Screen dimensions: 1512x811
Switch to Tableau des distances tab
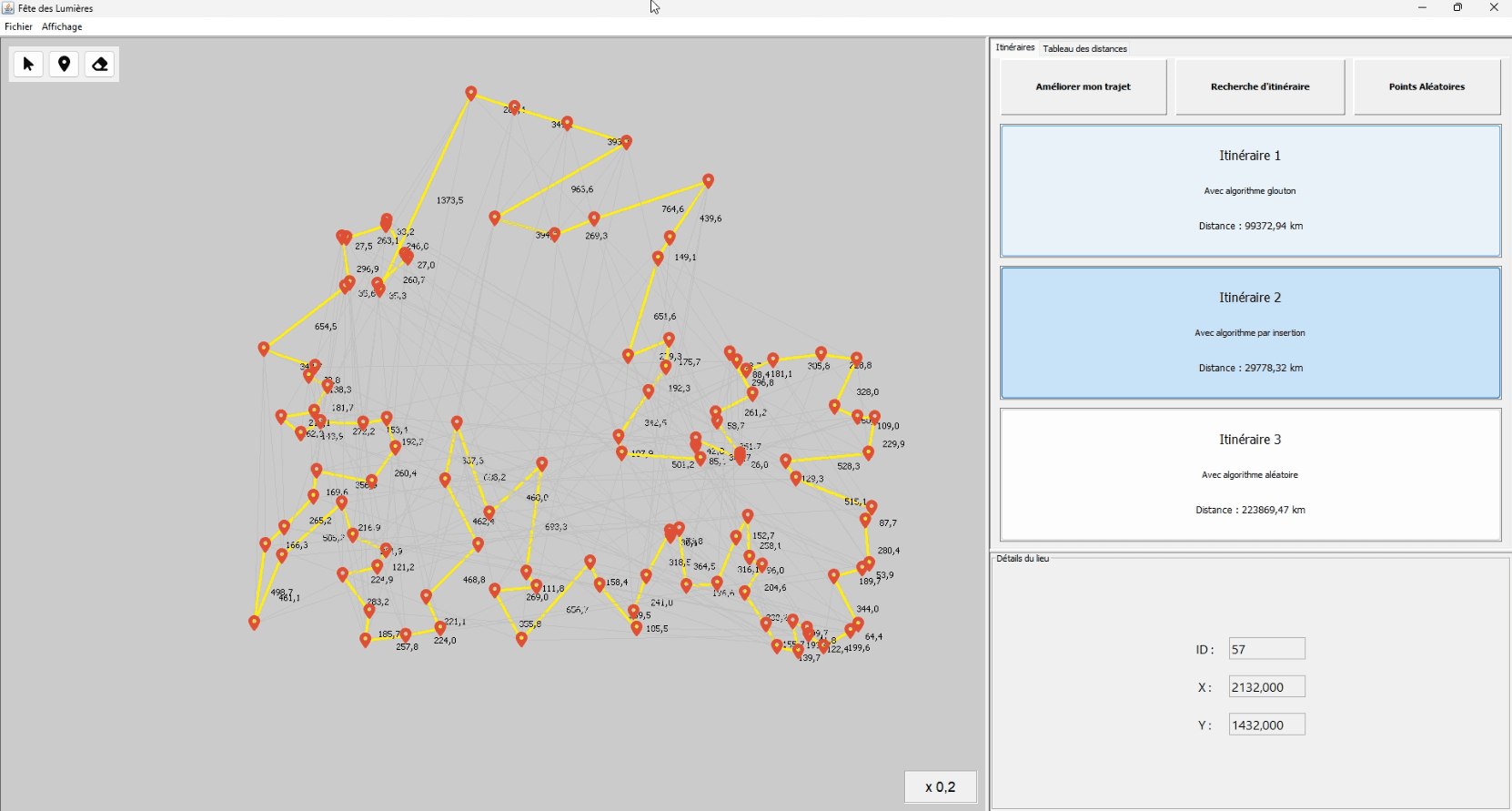tap(1084, 48)
